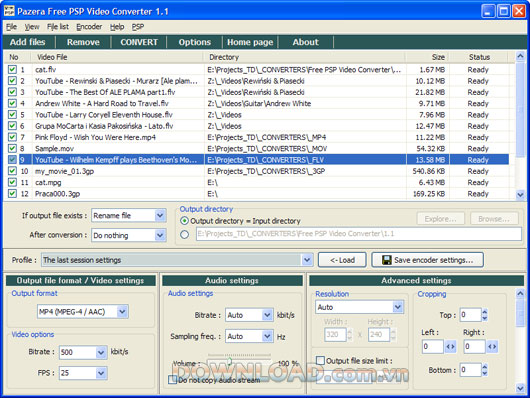Screen dimensions: 530x398
Task: Click the Home page toolbar button
Action: pyautogui.click(x=250, y=42)
